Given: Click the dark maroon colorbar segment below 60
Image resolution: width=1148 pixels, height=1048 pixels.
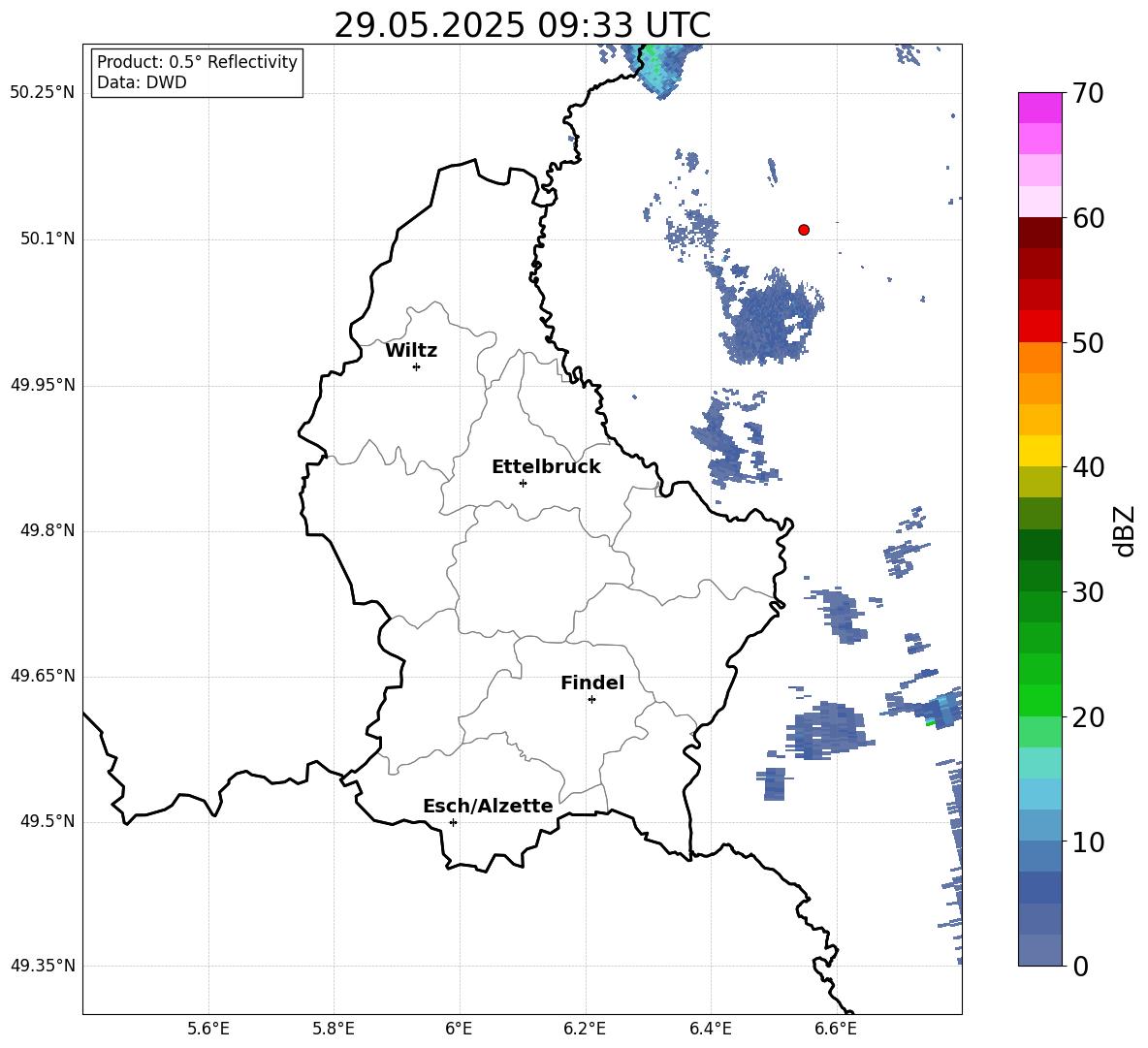Looking at the screenshot, I should (1039, 233).
